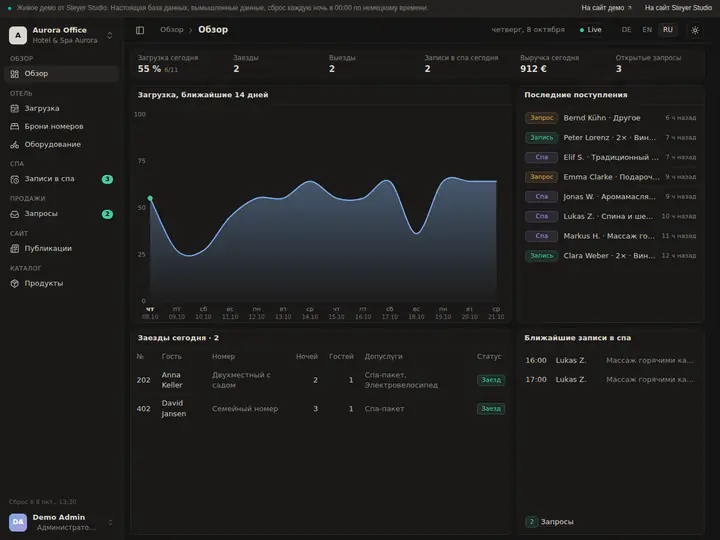Click the Заезд status badge for David Jansen

[491, 409]
